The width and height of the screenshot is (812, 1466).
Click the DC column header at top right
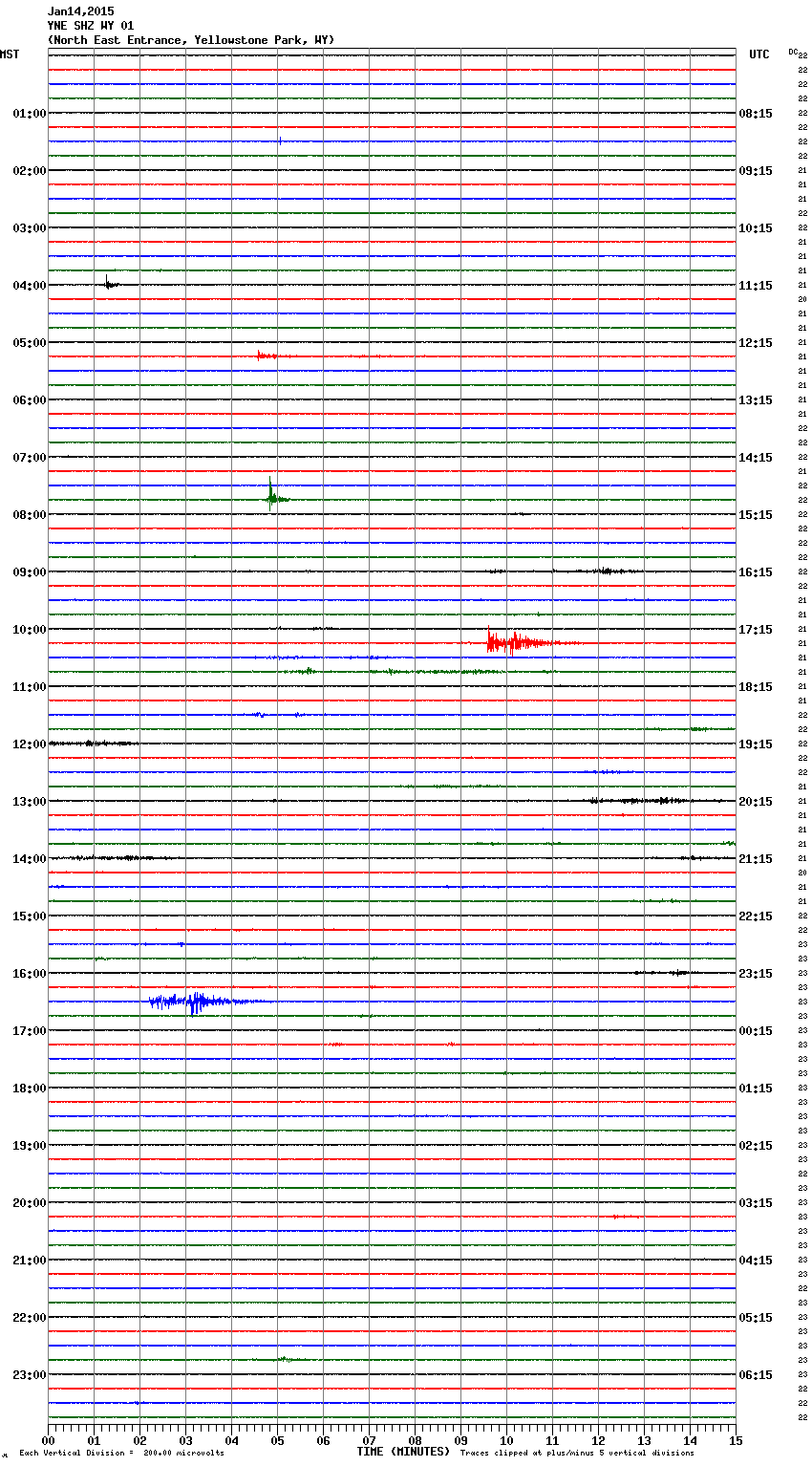pyautogui.click(x=793, y=52)
